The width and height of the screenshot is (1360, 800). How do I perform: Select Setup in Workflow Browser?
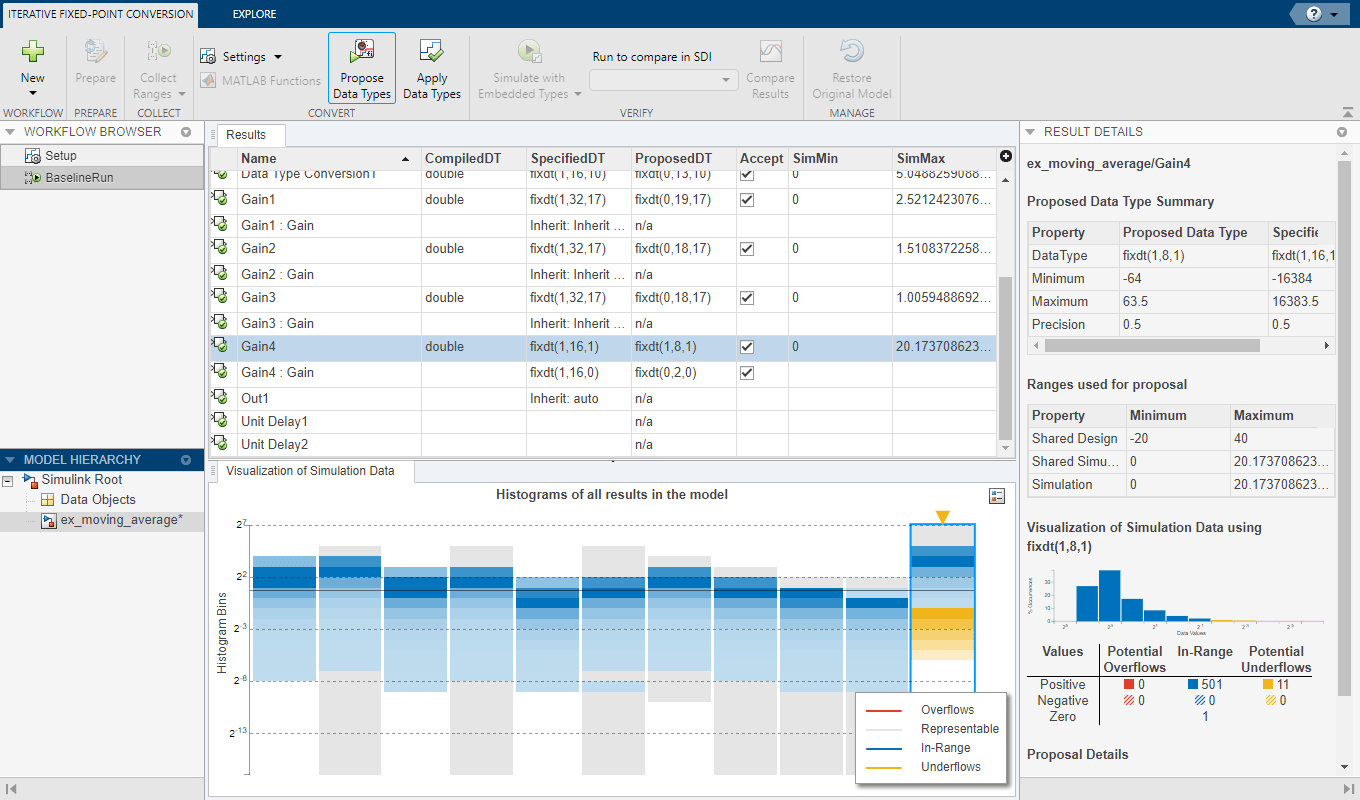click(x=60, y=156)
